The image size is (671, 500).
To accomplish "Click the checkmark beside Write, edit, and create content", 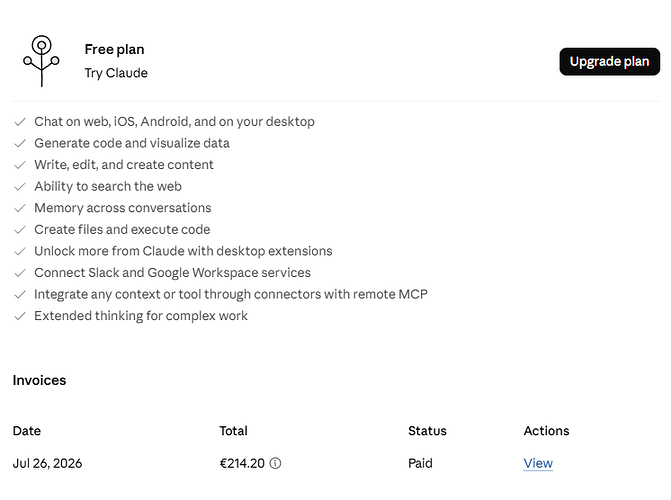I will pyautogui.click(x=20, y=165).
